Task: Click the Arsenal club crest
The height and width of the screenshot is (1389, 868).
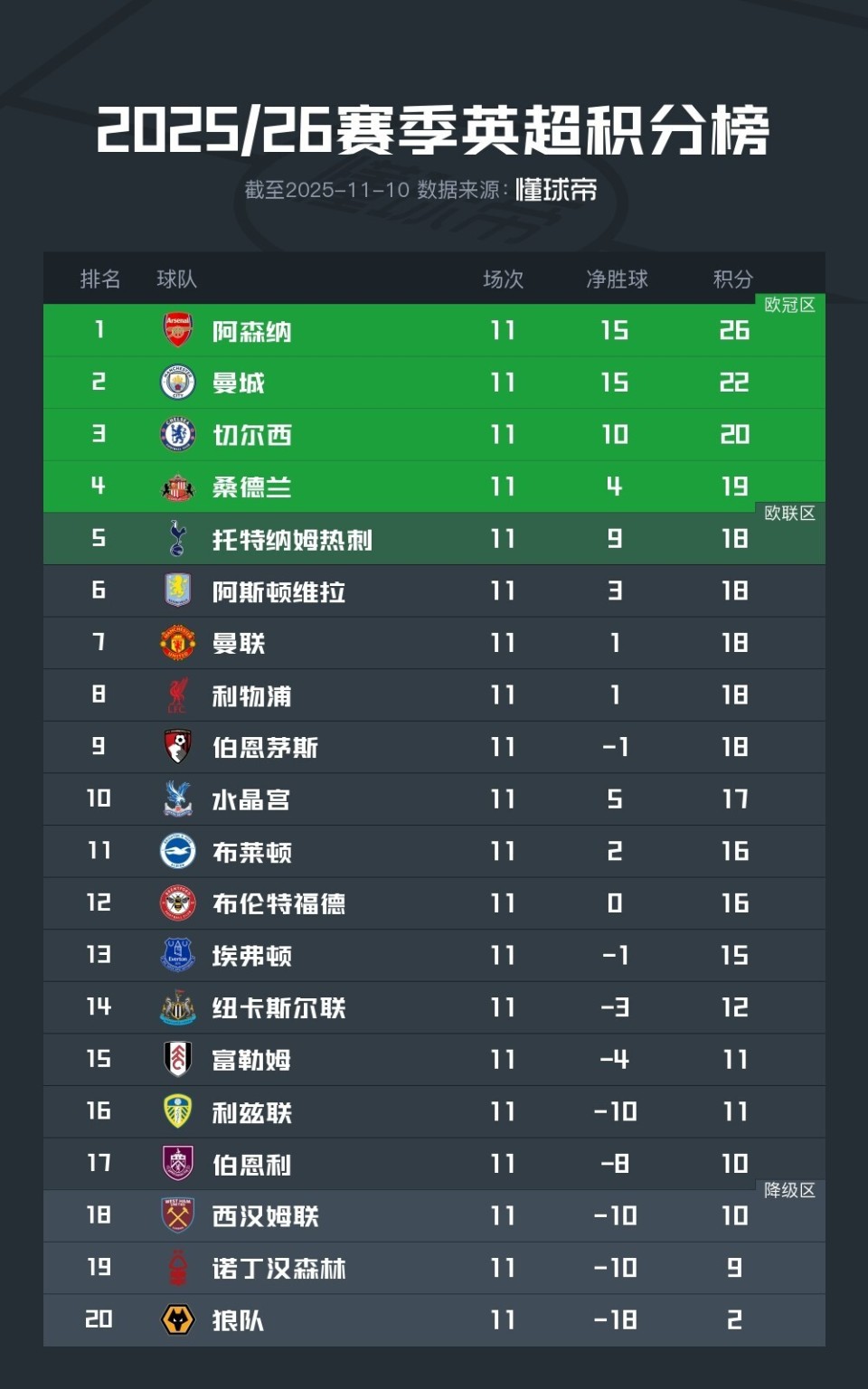Action: (178, 330)
